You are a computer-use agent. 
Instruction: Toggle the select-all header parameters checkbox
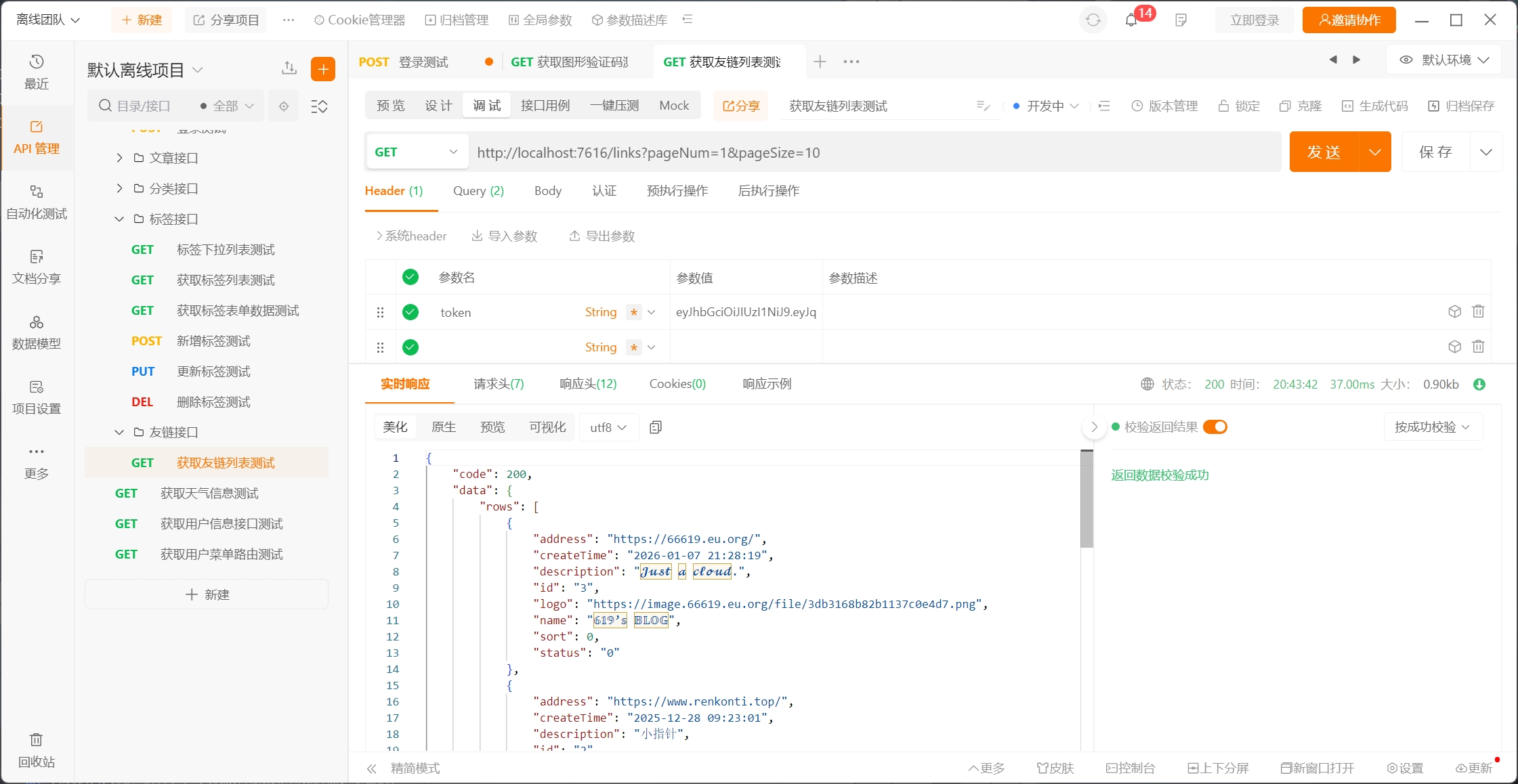pos(410,277)
